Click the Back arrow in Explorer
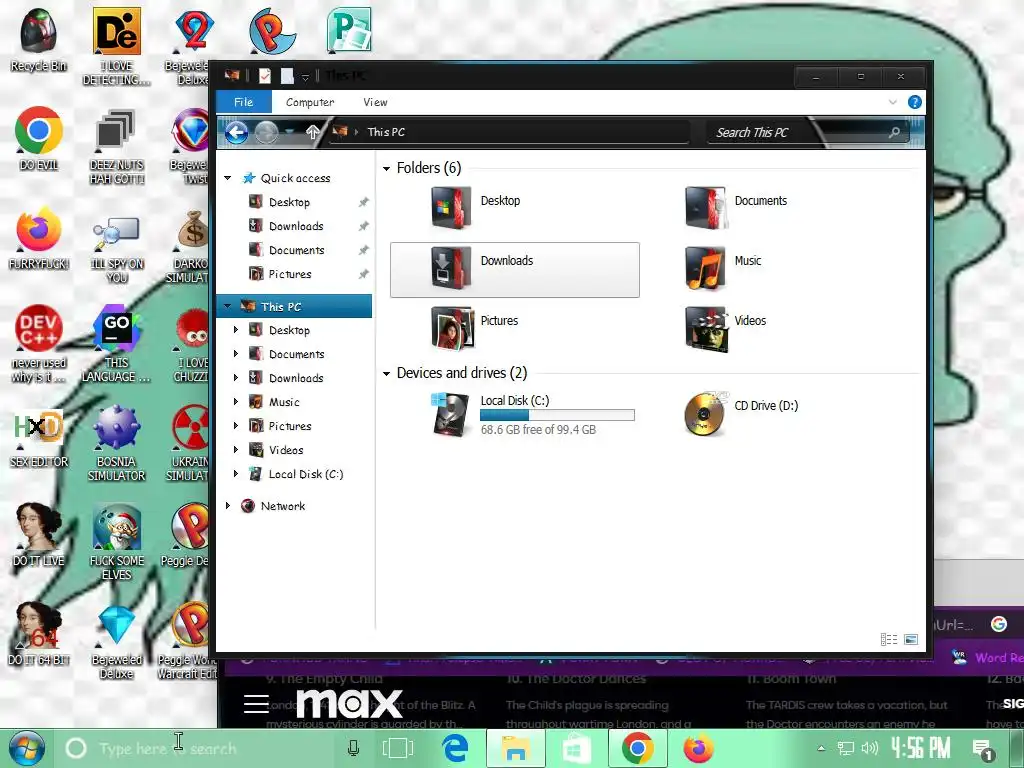 pos(236,133)
